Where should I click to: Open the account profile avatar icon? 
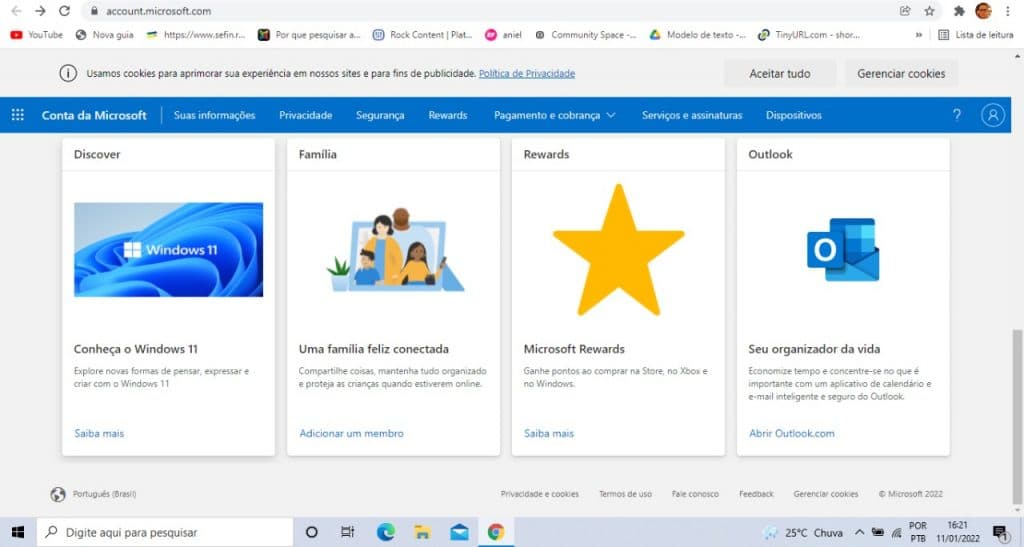click(x=993, y=115)
